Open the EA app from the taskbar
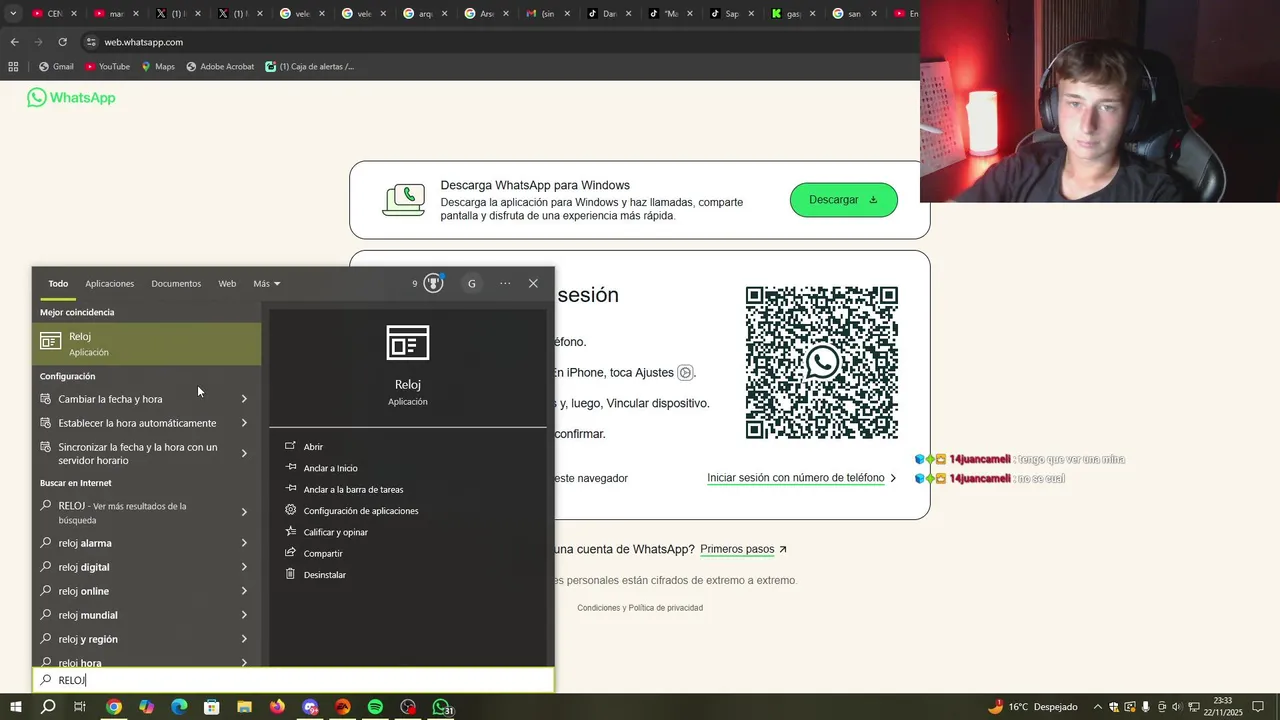 click(x=343, y=707)
